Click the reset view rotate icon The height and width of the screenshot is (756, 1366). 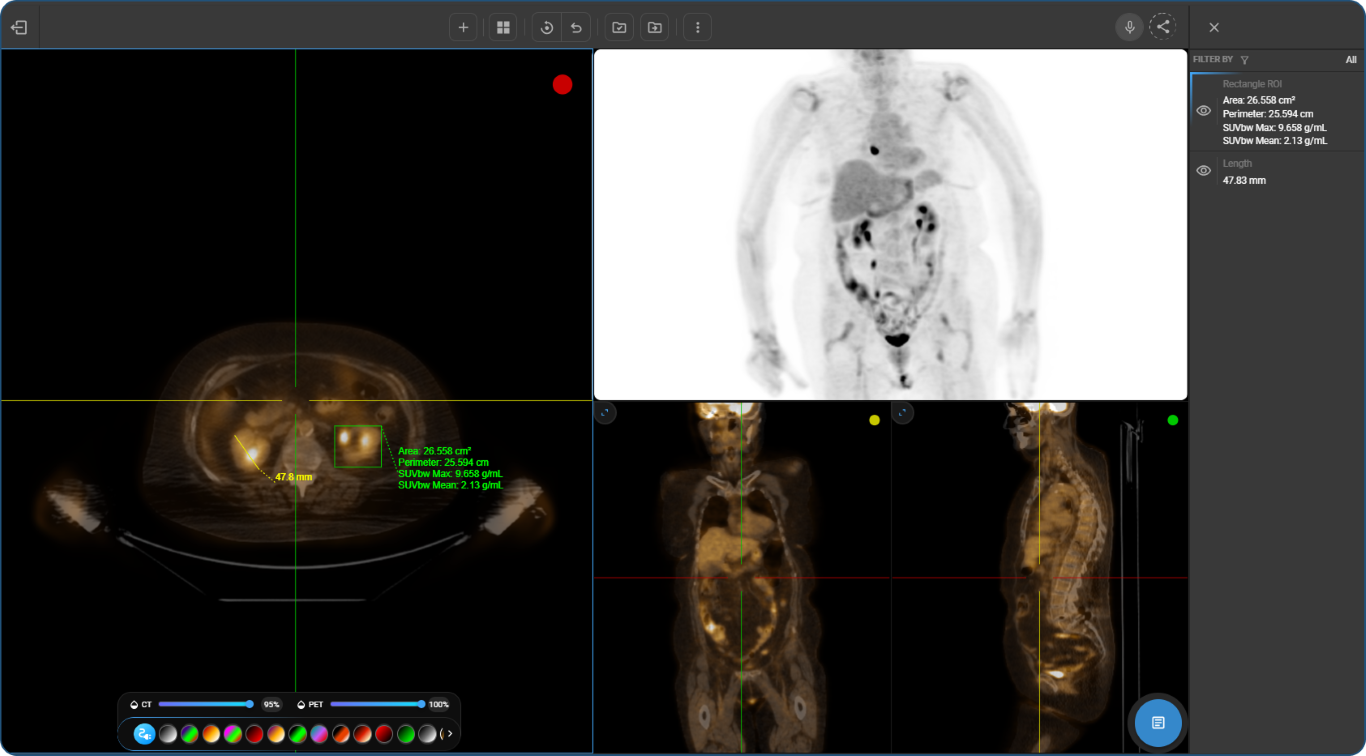(547, 27)
